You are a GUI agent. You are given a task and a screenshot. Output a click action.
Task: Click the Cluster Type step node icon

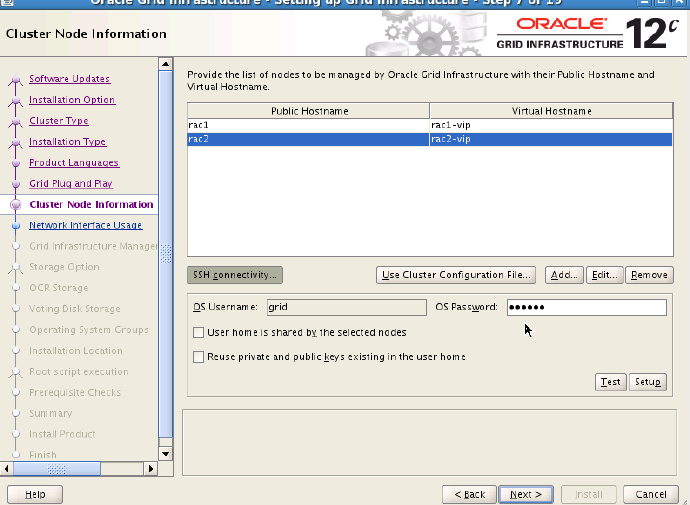16,121
